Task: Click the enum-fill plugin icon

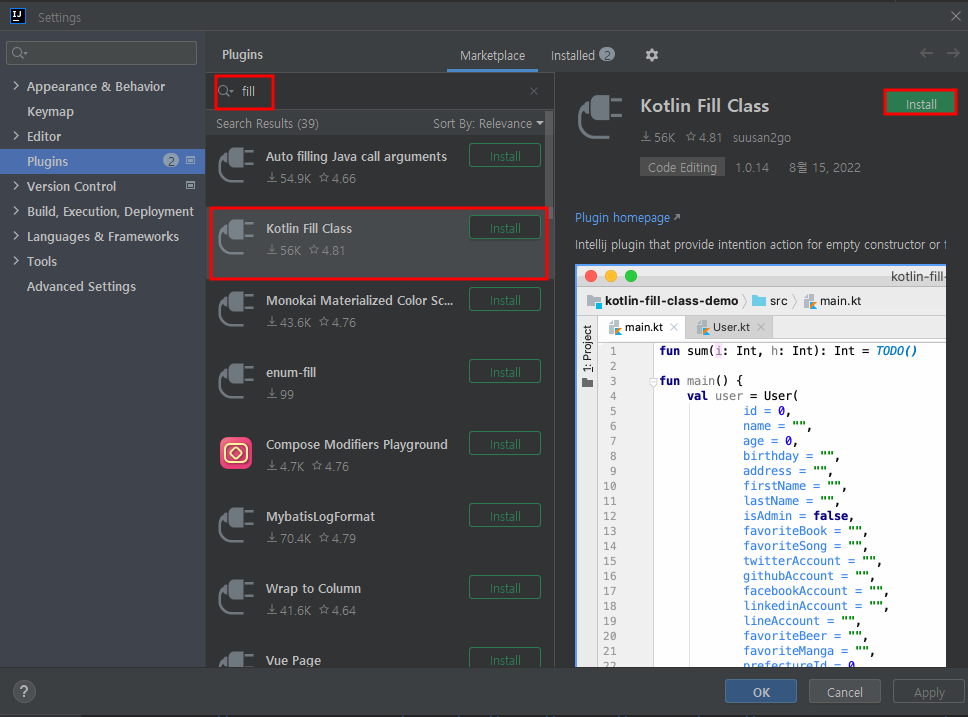Action: pyautogui.click(x=236, y=381)
